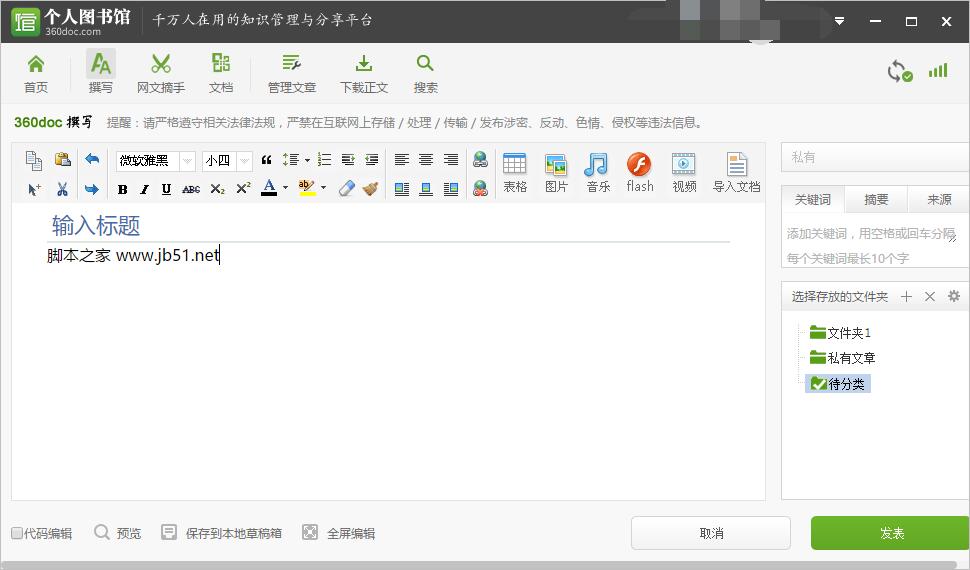Click the 发表 publish button
970x570 pixels.
pos(891,533)
